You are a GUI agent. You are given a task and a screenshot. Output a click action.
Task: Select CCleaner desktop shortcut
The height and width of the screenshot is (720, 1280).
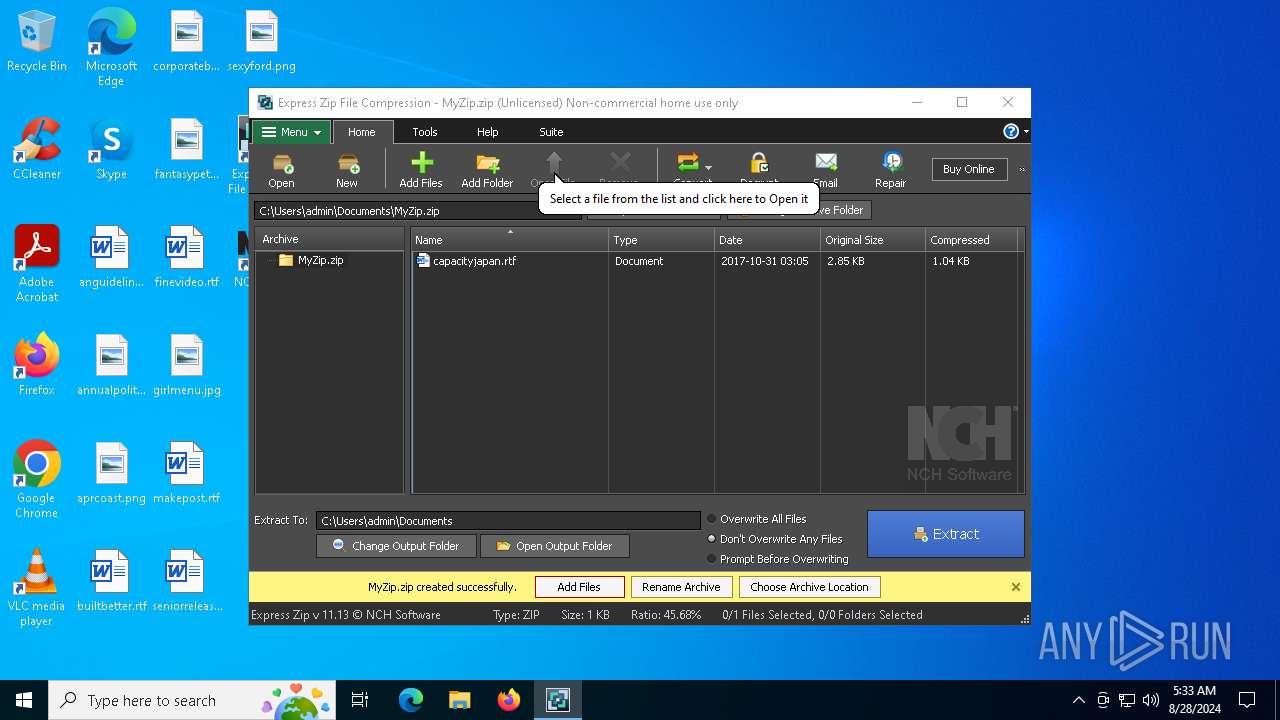37,150
